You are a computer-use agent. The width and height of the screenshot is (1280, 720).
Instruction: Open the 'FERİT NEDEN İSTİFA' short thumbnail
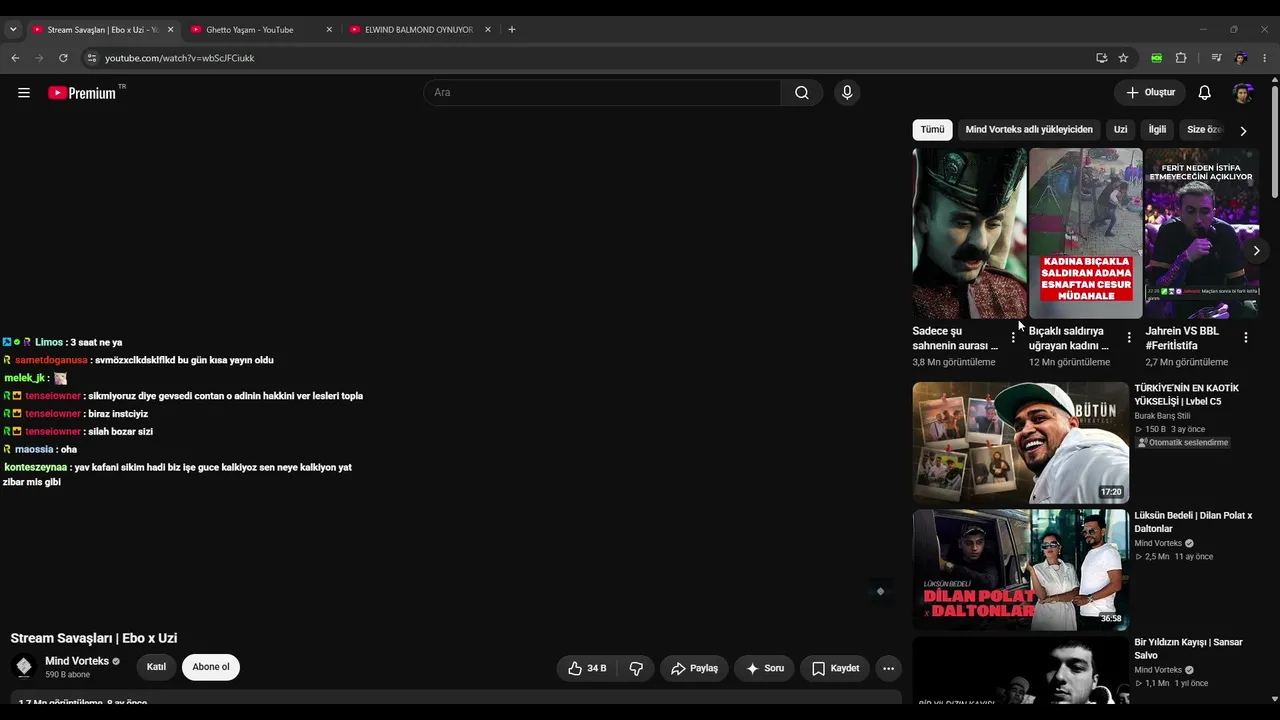[1201, 233]
